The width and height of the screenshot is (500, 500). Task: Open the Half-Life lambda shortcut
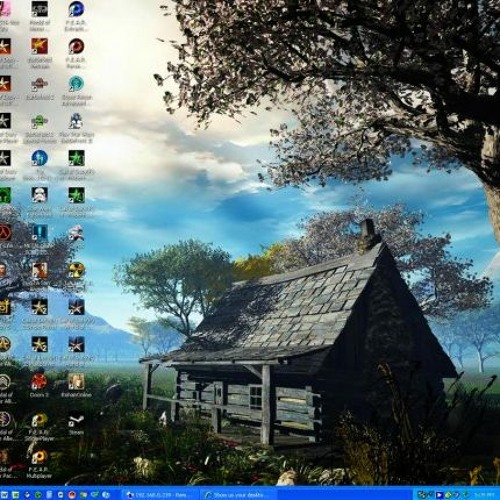pos(5,232)
